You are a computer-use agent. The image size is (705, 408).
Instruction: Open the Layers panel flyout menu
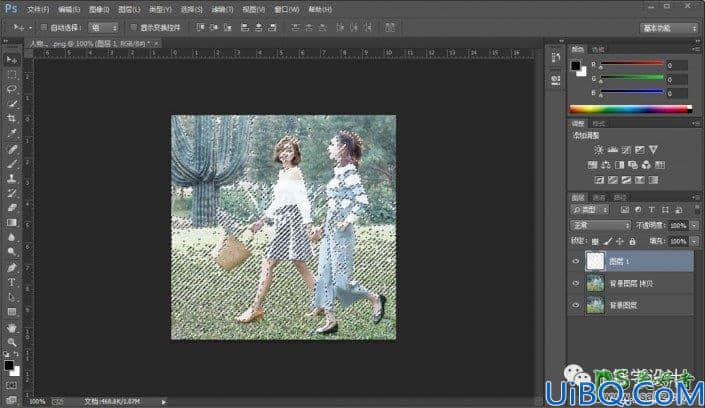(696, 197)
